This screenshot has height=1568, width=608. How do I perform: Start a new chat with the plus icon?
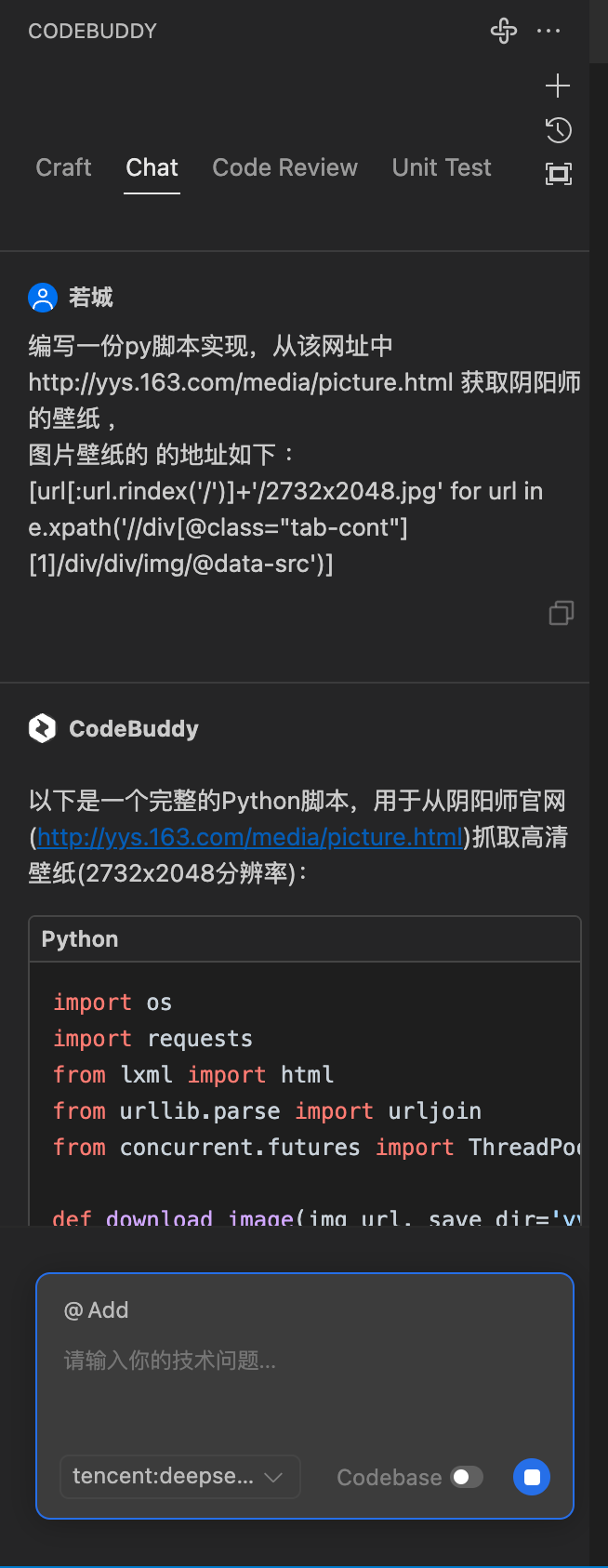tap(558, 86)
